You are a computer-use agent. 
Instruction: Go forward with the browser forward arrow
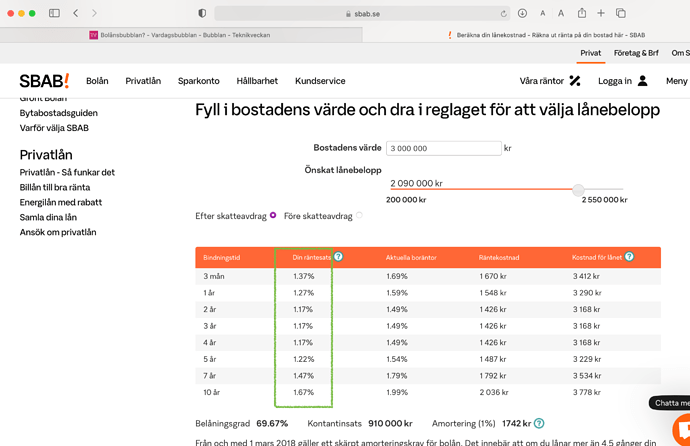coord(94,13)
